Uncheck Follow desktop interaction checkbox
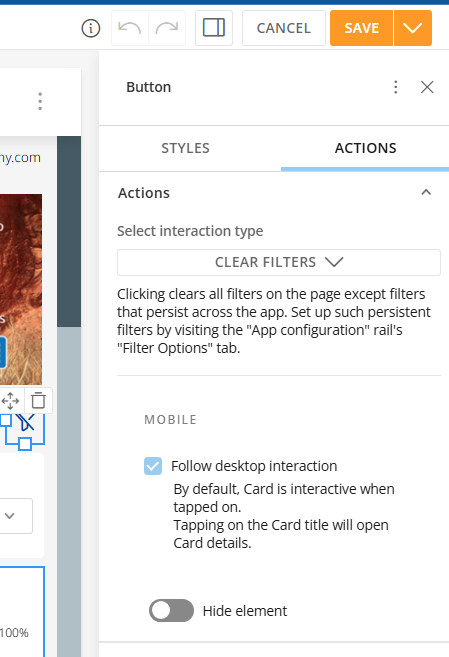 click(x=153, y=466)
